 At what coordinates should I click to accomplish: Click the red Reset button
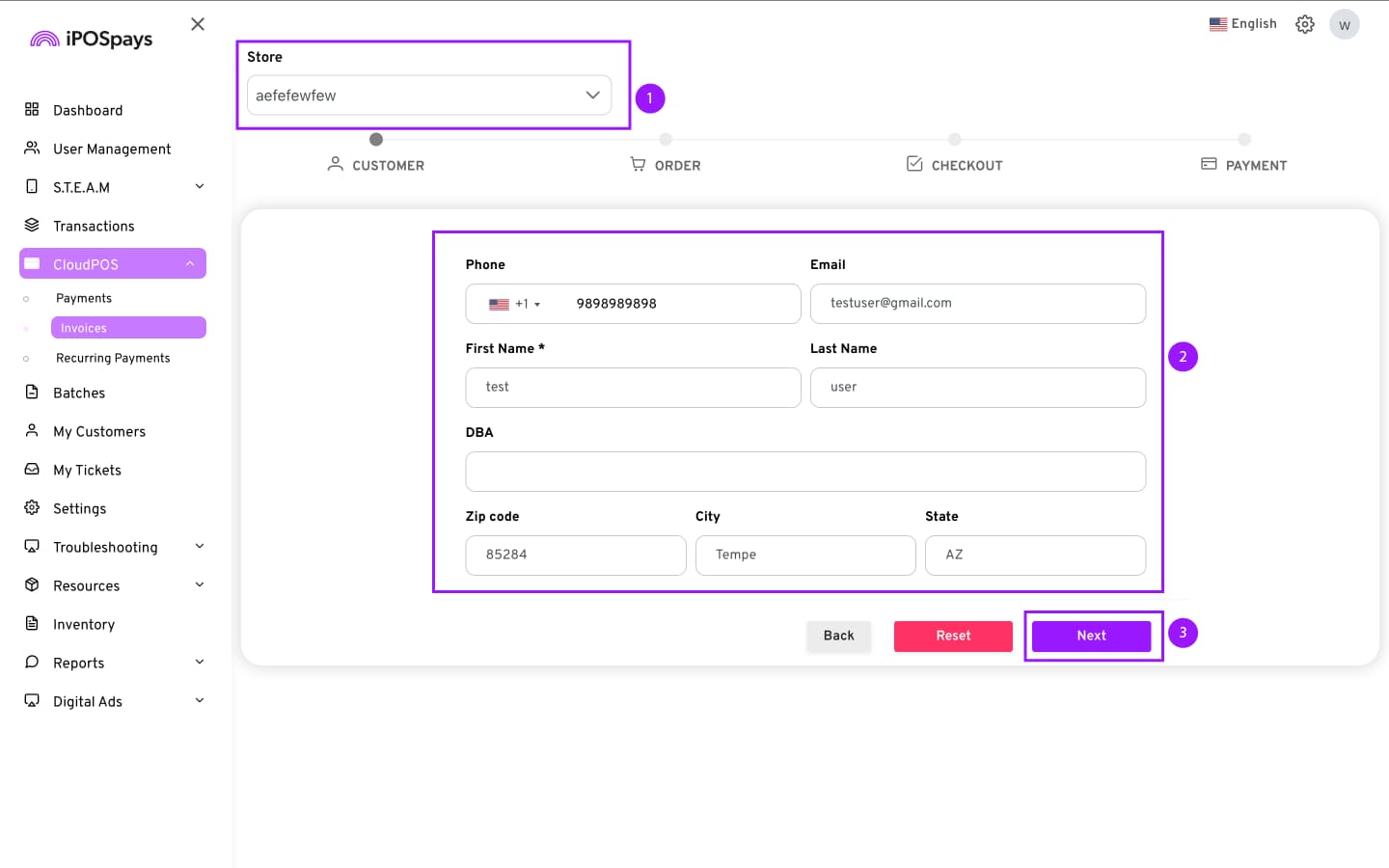[953, 636]
